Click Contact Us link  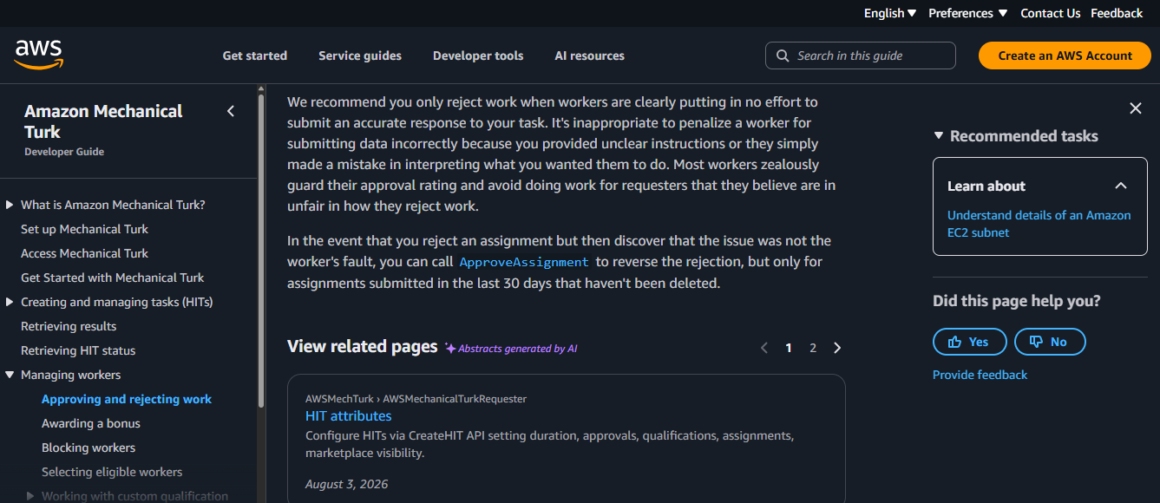pos(1051,13)
